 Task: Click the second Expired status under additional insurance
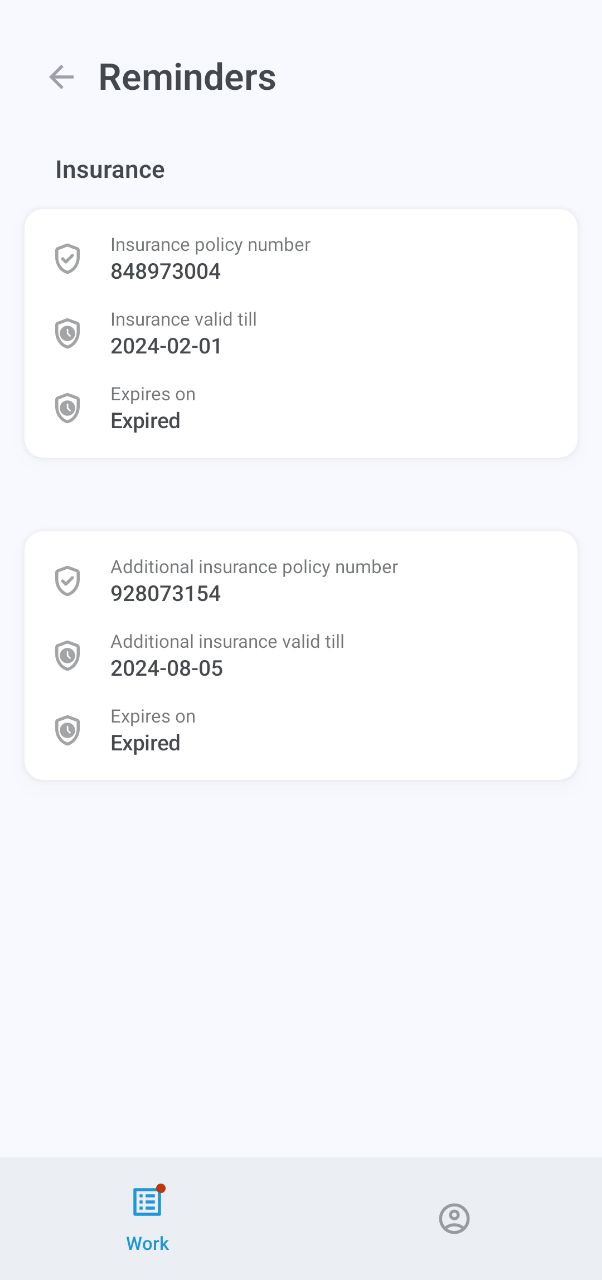145,743
